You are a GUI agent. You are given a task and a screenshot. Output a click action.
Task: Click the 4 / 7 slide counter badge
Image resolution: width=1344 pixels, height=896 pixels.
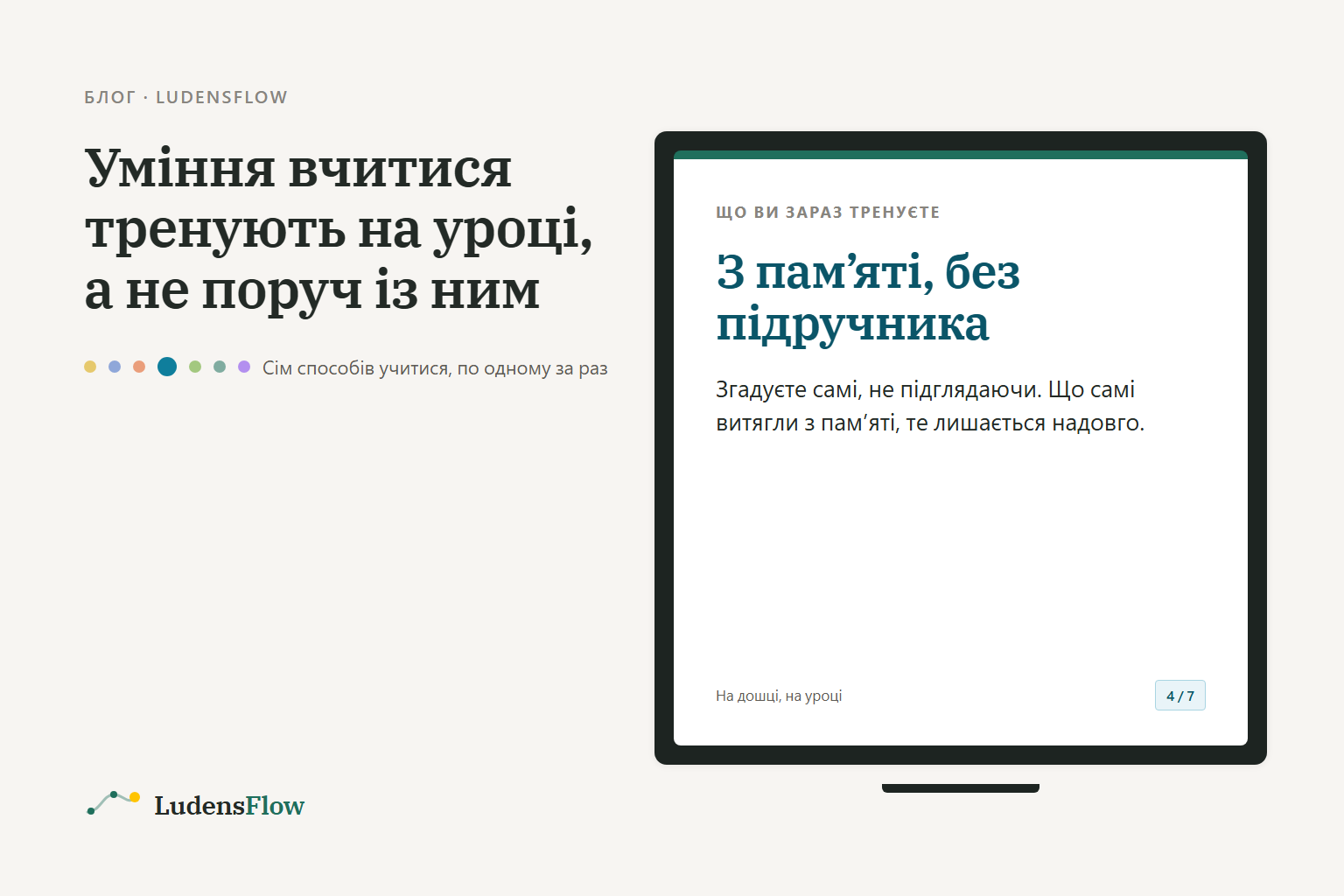[x=1179, y=696]
